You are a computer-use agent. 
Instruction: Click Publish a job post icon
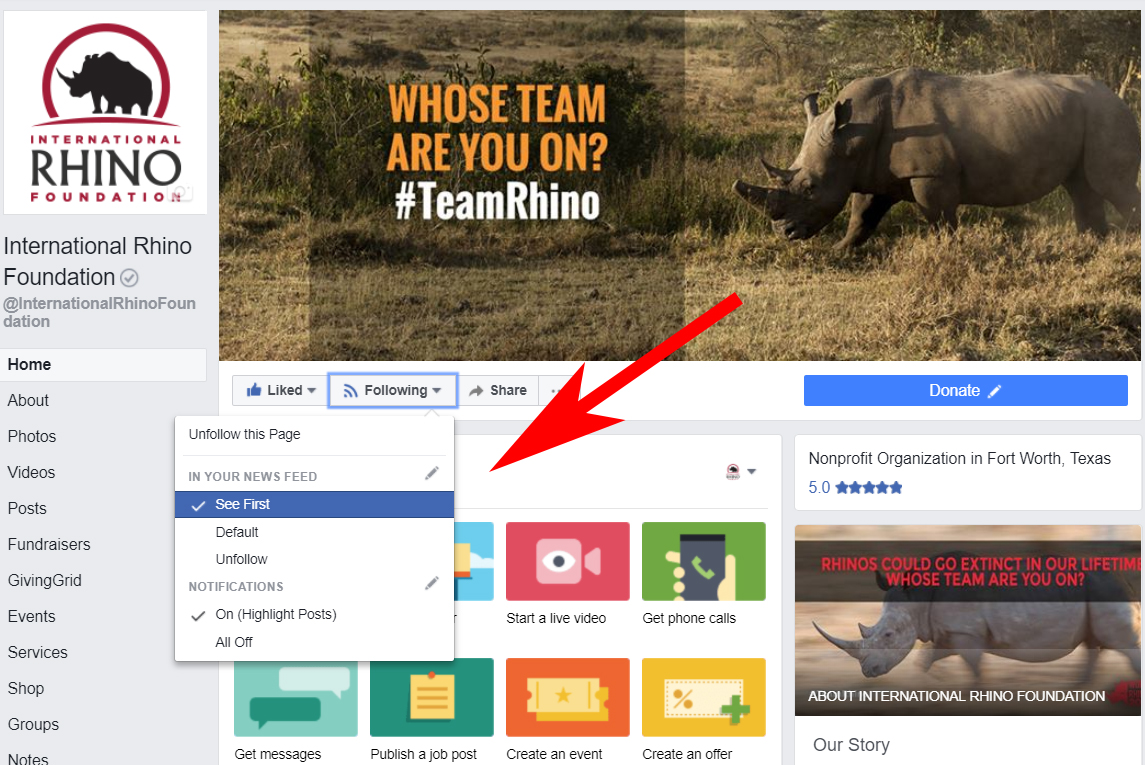(x=432, y=697)
